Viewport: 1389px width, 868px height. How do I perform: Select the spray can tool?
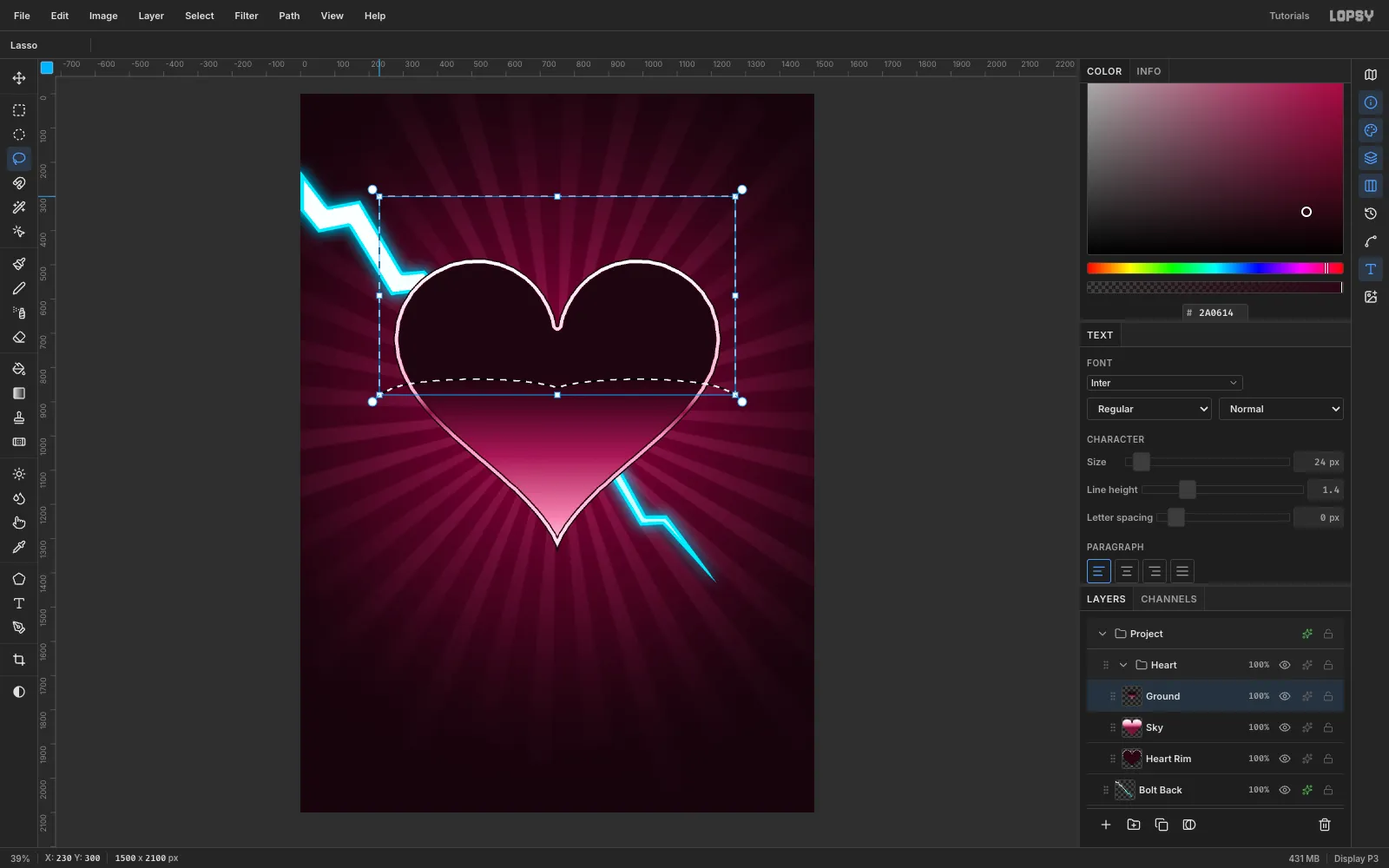point(19,312)
